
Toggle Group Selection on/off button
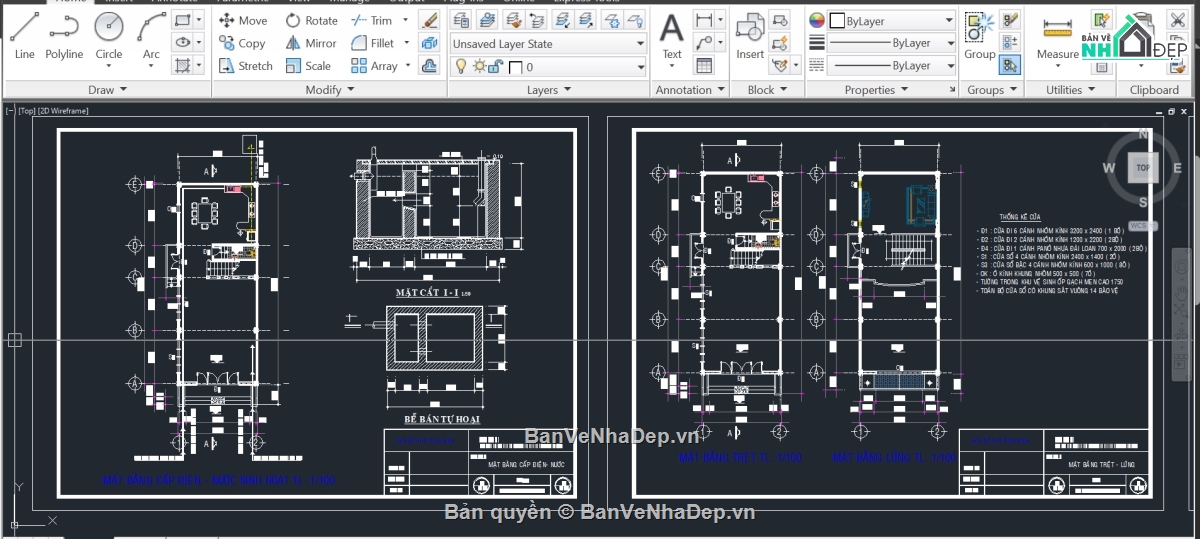tap(1010, 65)
